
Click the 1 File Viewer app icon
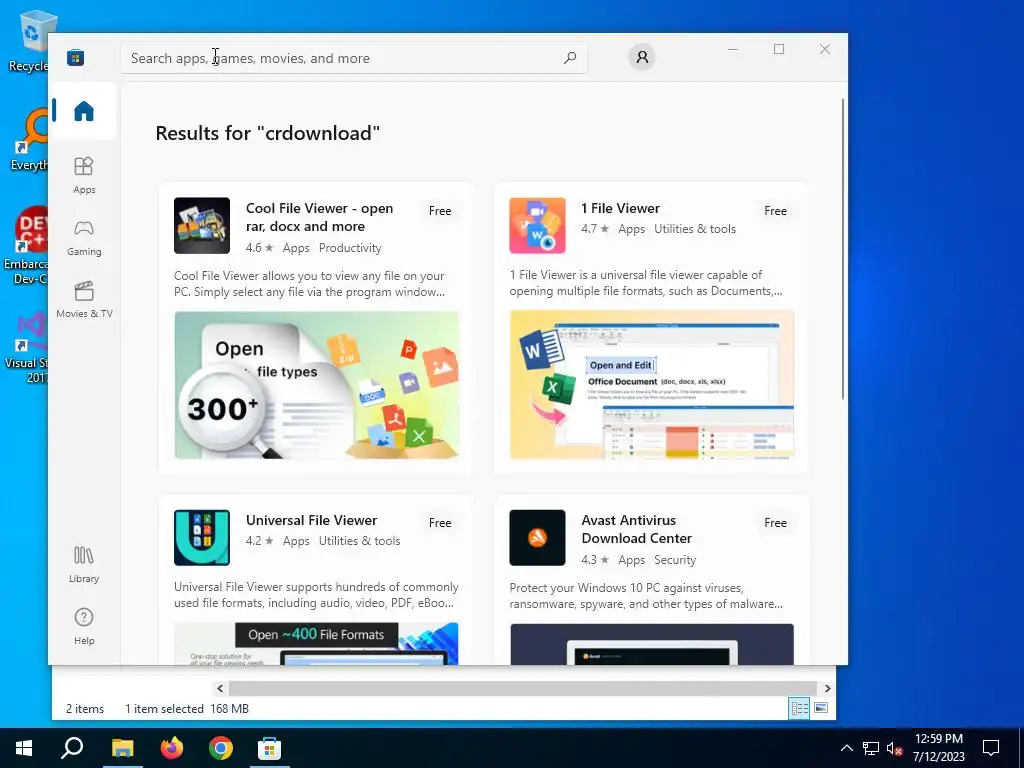tap(537, 225)
